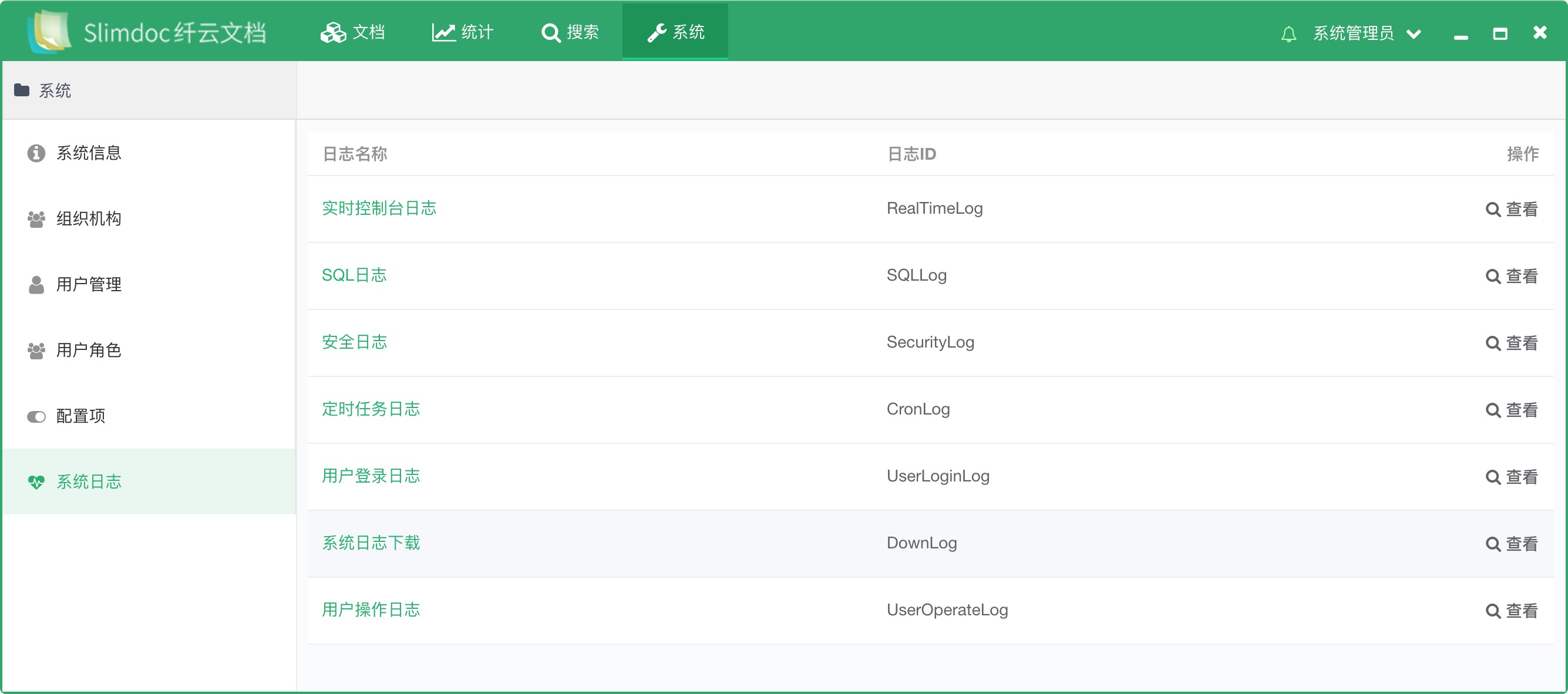Click the info icon for 系统信息
Viewport: 1568px width, 694px height.
pyautogui.click(x=36, y=153)
